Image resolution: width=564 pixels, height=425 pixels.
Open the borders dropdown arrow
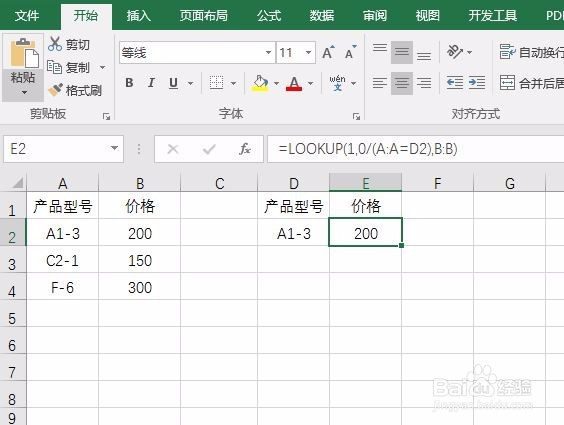pyautogui.click(x=233, y=83)
